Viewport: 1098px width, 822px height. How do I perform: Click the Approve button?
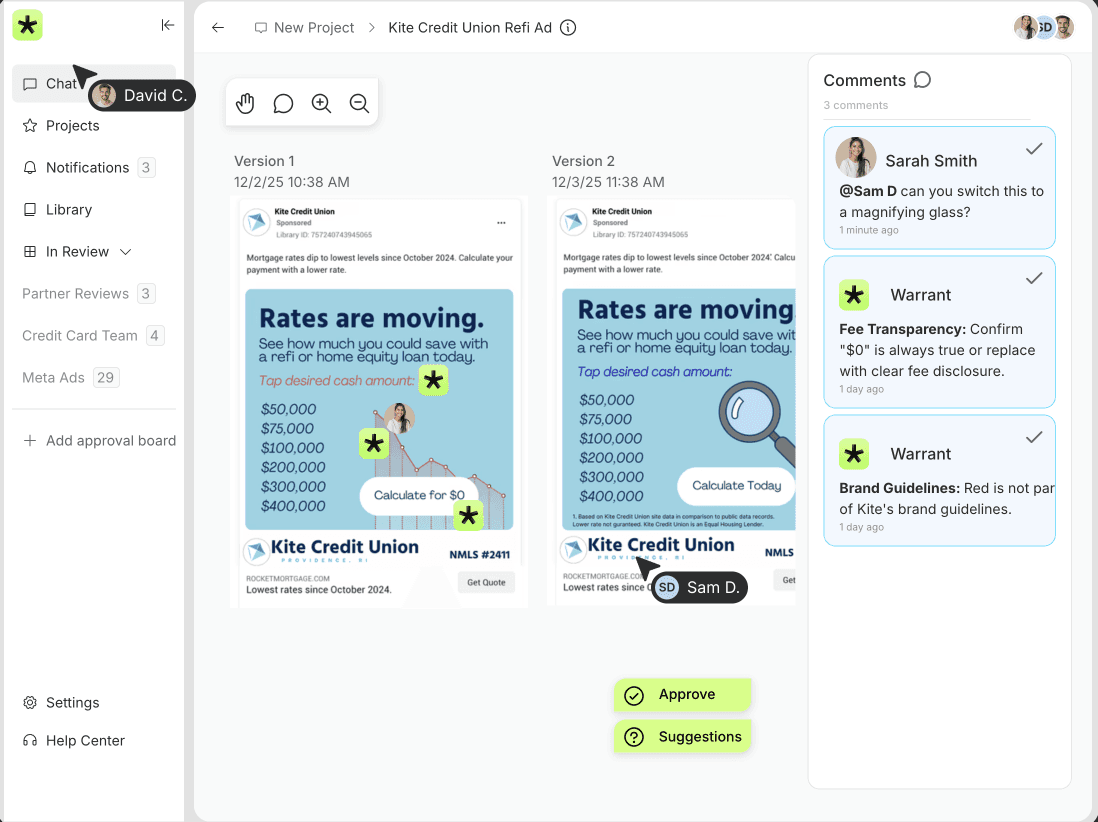(x=682, y=695)
